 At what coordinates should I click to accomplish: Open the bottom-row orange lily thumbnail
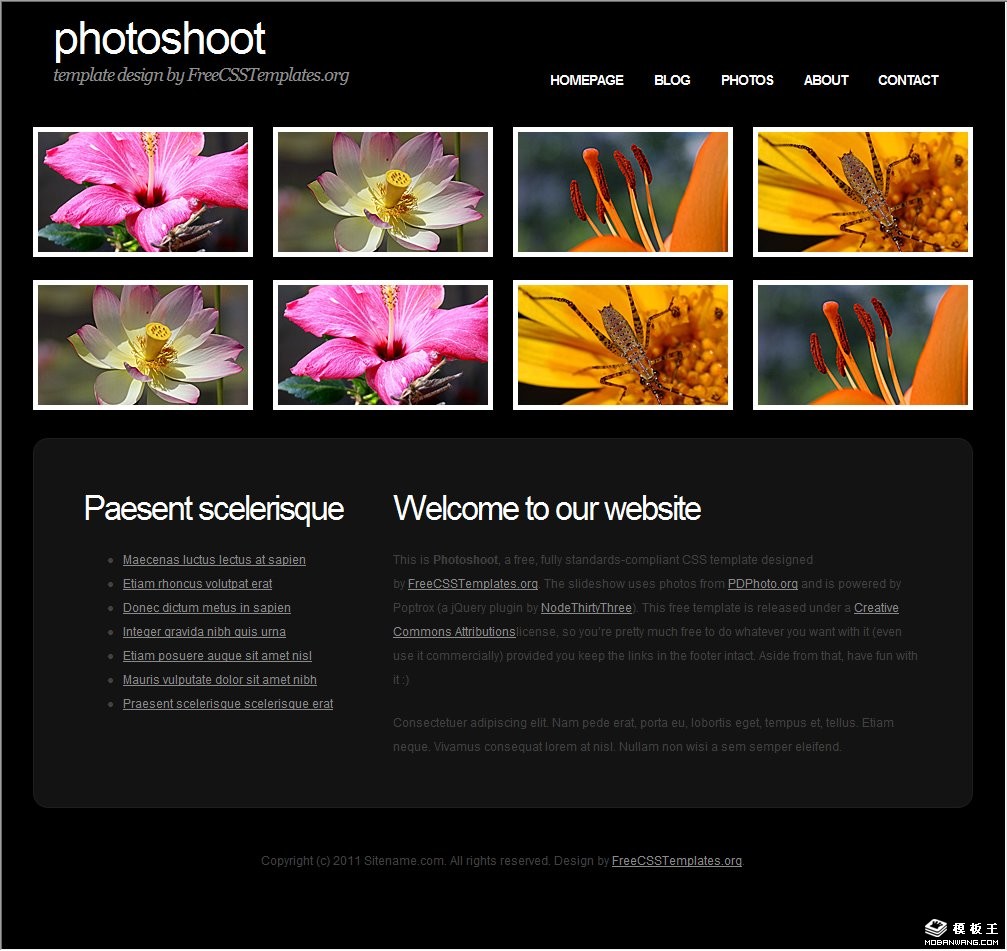[863, 345]
